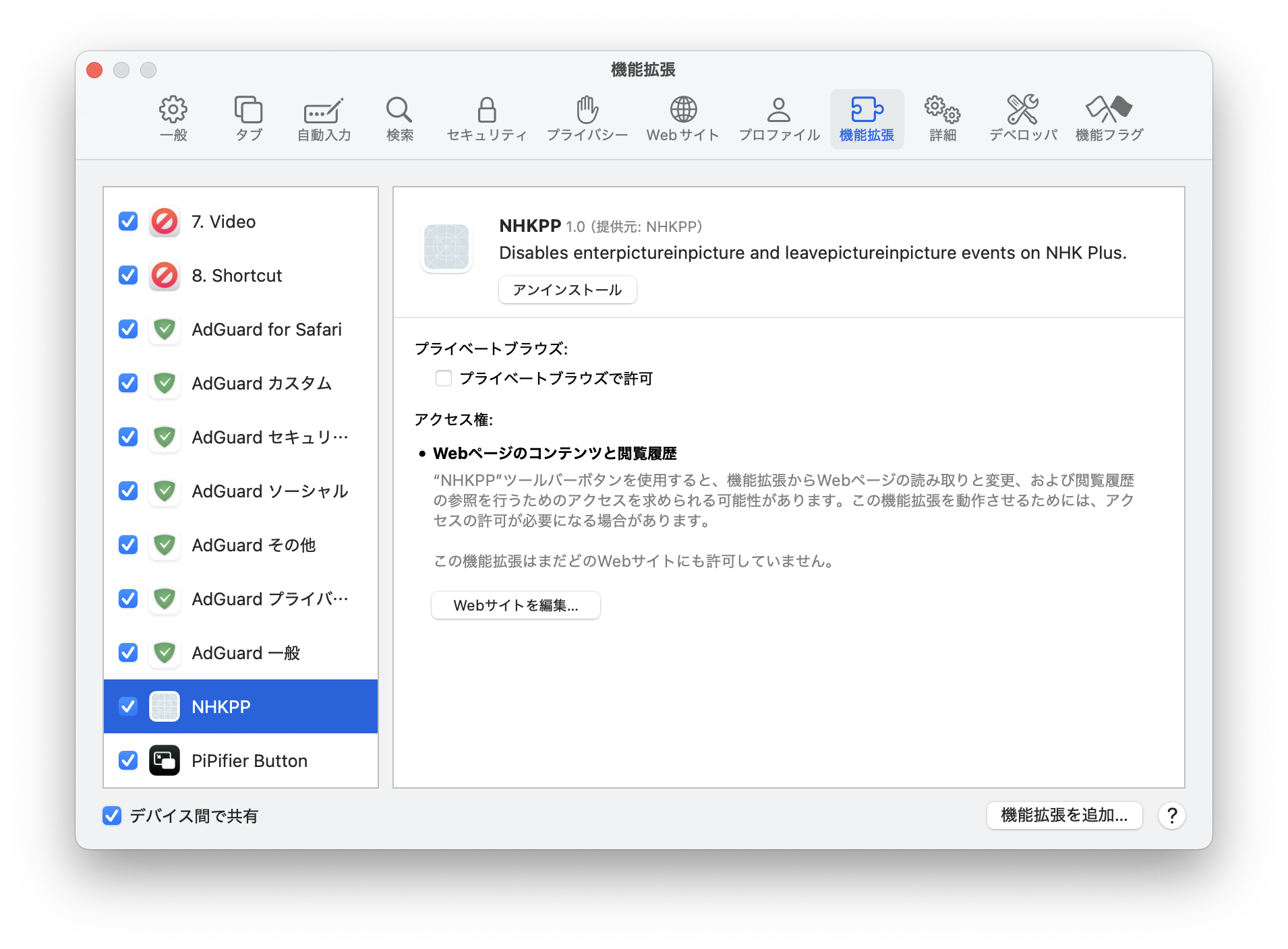Click the 機能拡張を追加 button
The width and height of the screenshot is (1288, 949).
tap(1064, 816)
